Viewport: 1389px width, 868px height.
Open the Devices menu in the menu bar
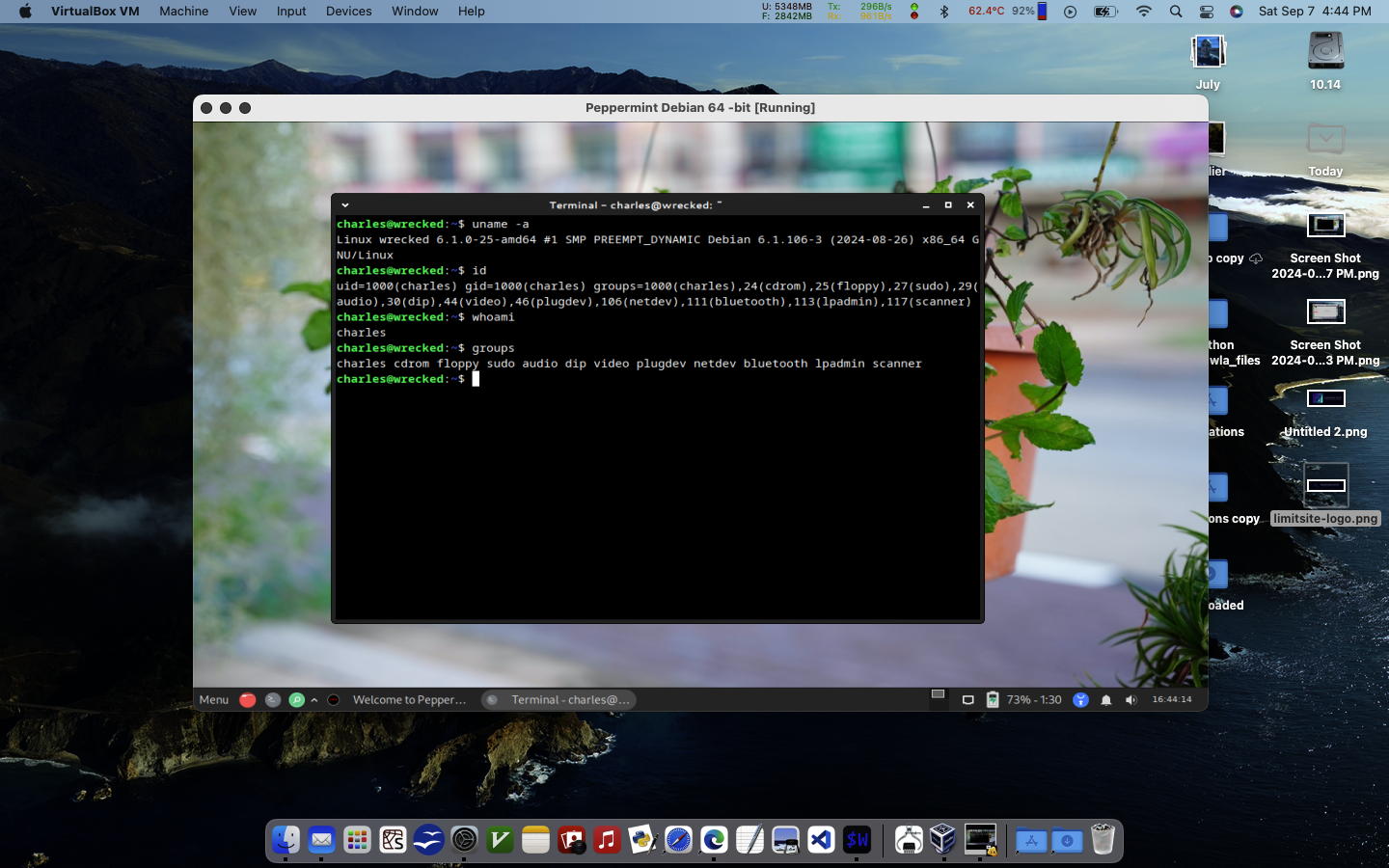click(348, 12)
